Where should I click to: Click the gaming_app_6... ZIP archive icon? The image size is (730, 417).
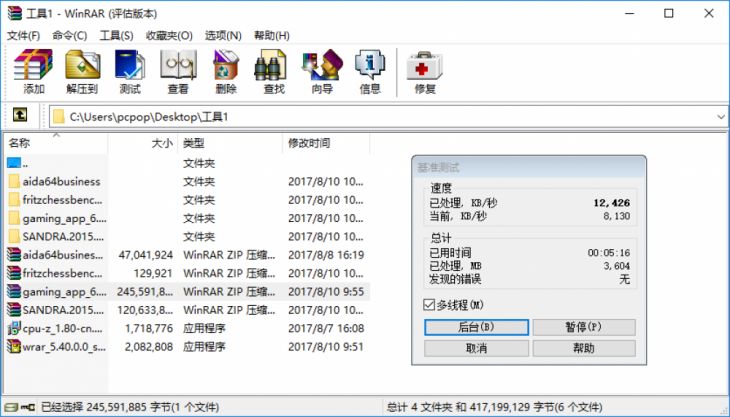pos(14,291)
